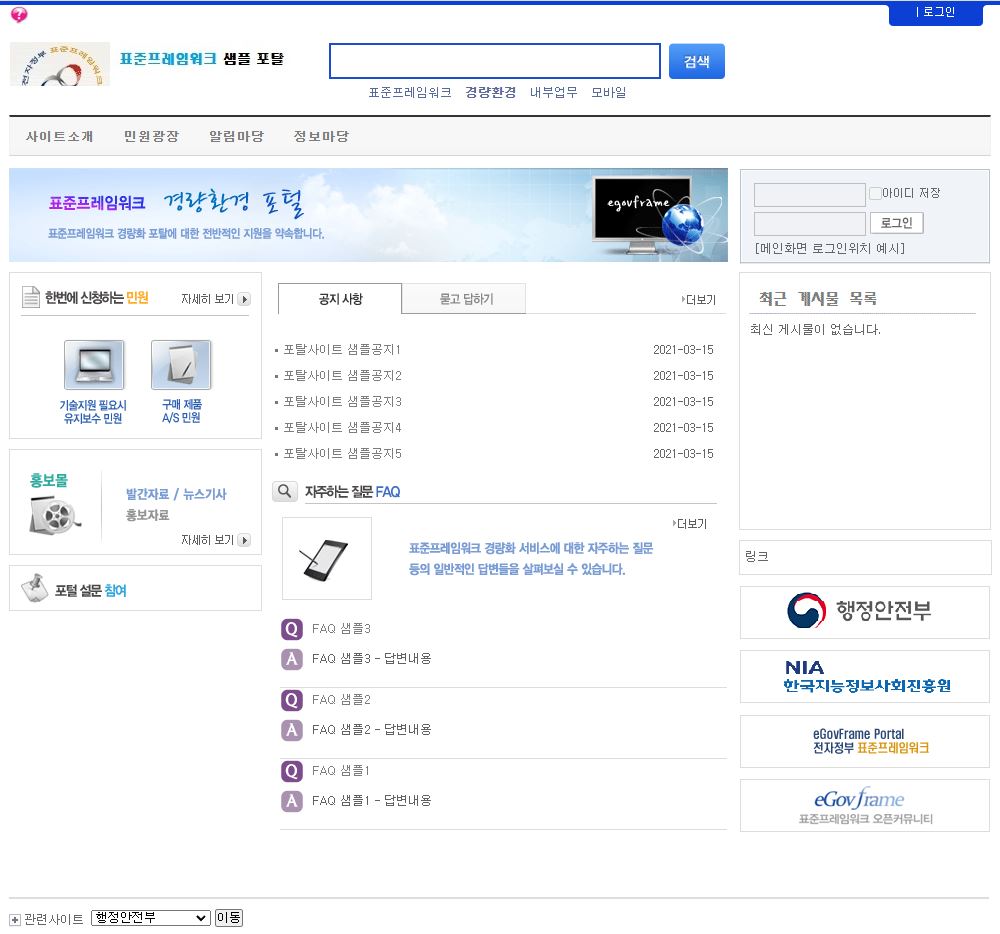Click the magnifier icon beside FAQ heading
This screenshot has width=1000, height=934.
pyautogui.click(x=285, y=491)
